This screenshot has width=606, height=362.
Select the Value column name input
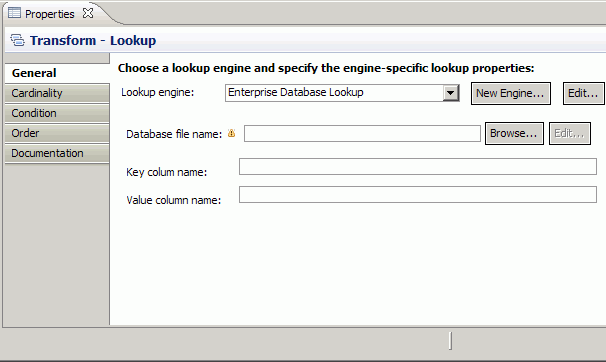pyautogui.click(x=418, y=194)
